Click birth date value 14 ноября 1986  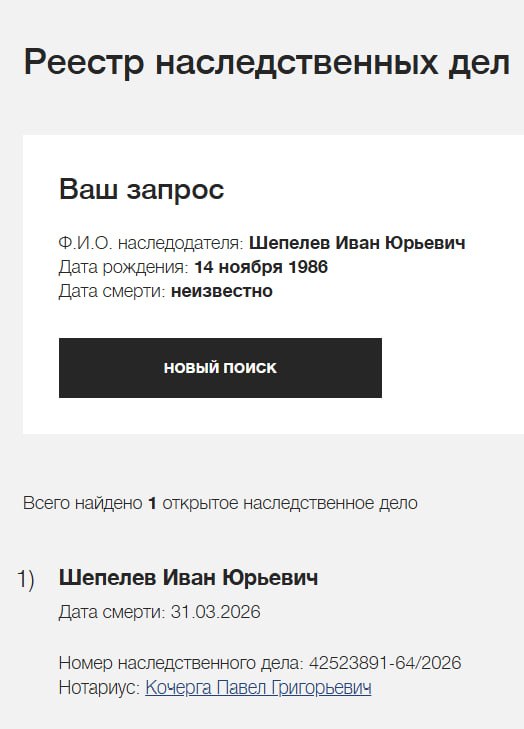click(x=261, y=267)
